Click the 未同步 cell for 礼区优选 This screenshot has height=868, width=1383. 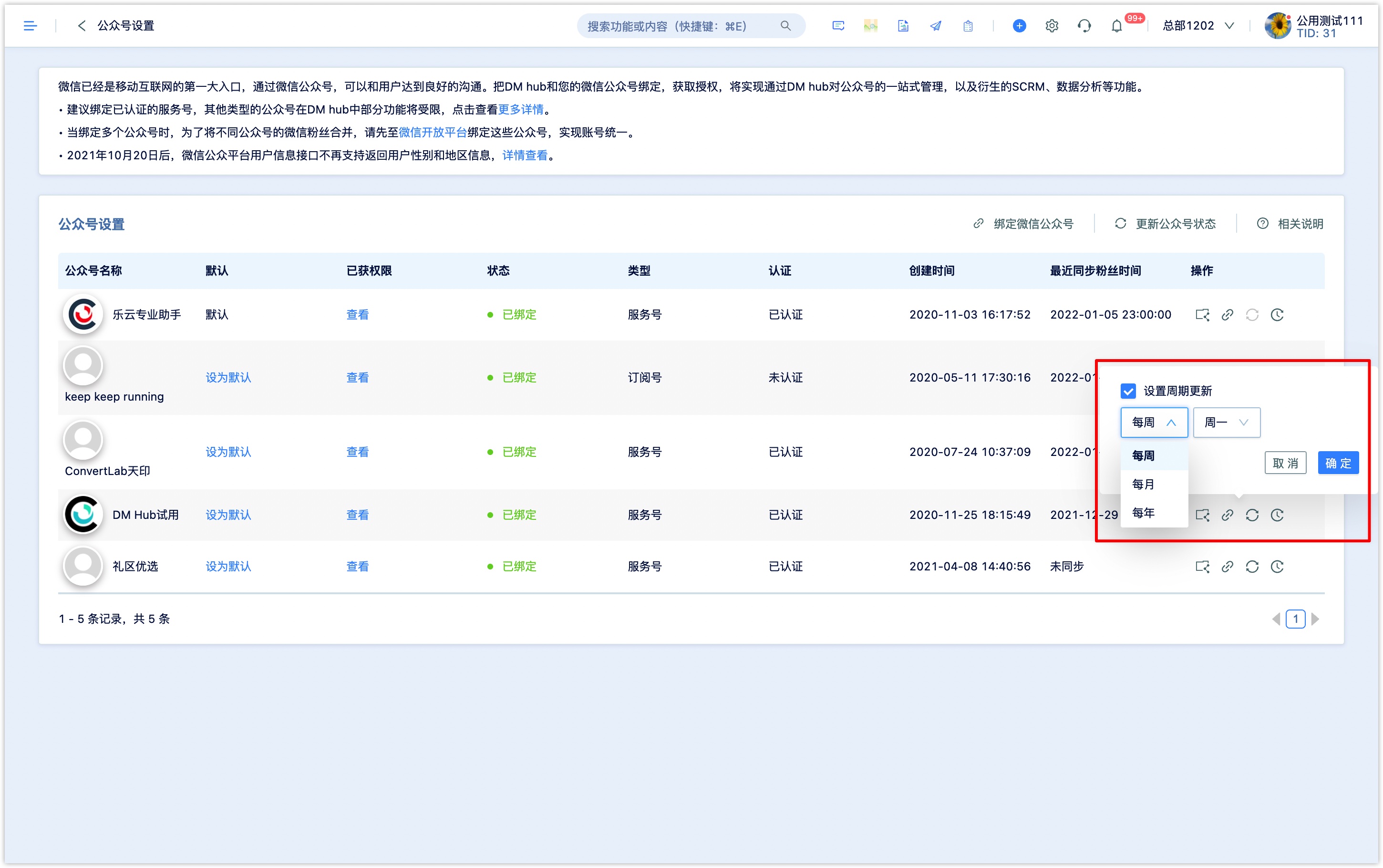pyautogui.click(x=1067, y=567)
